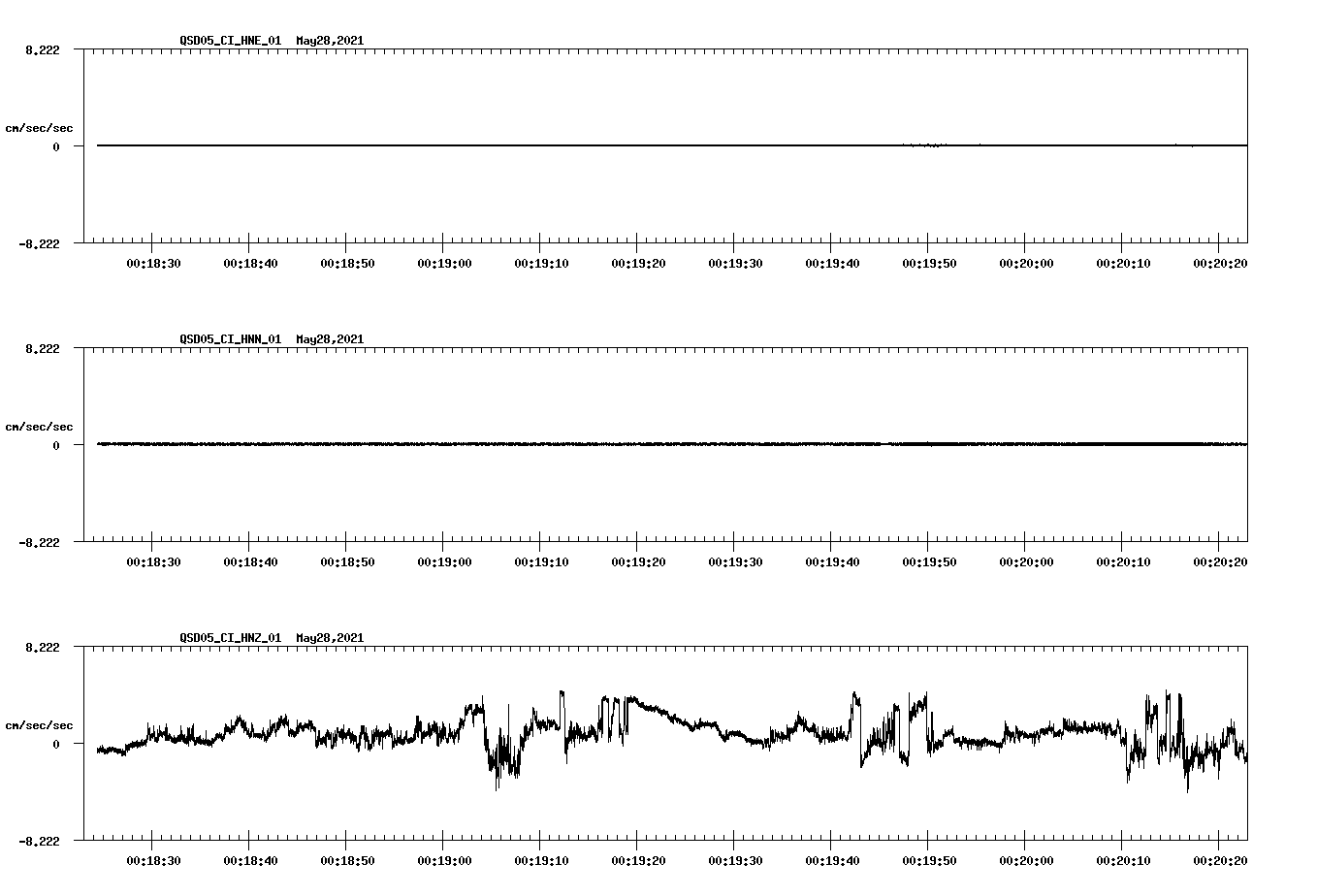Screen dimensions: 1317x896
Task: Select the QSD05_CI_HNE_01 channel label
Action: point(229,41)
